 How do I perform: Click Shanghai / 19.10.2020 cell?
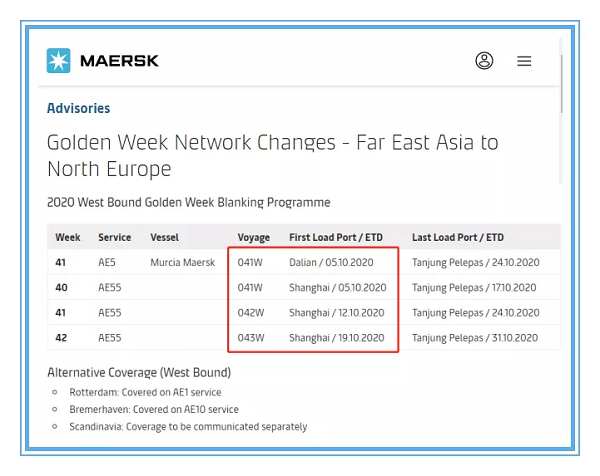coord(336,338)
